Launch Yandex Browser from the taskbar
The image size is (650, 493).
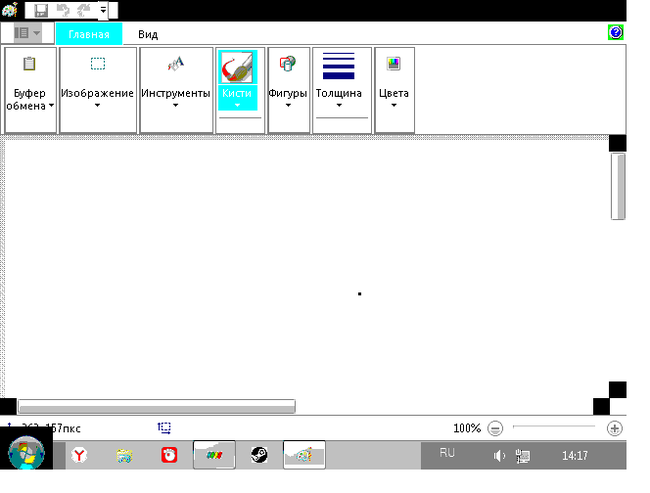point(77,455)
